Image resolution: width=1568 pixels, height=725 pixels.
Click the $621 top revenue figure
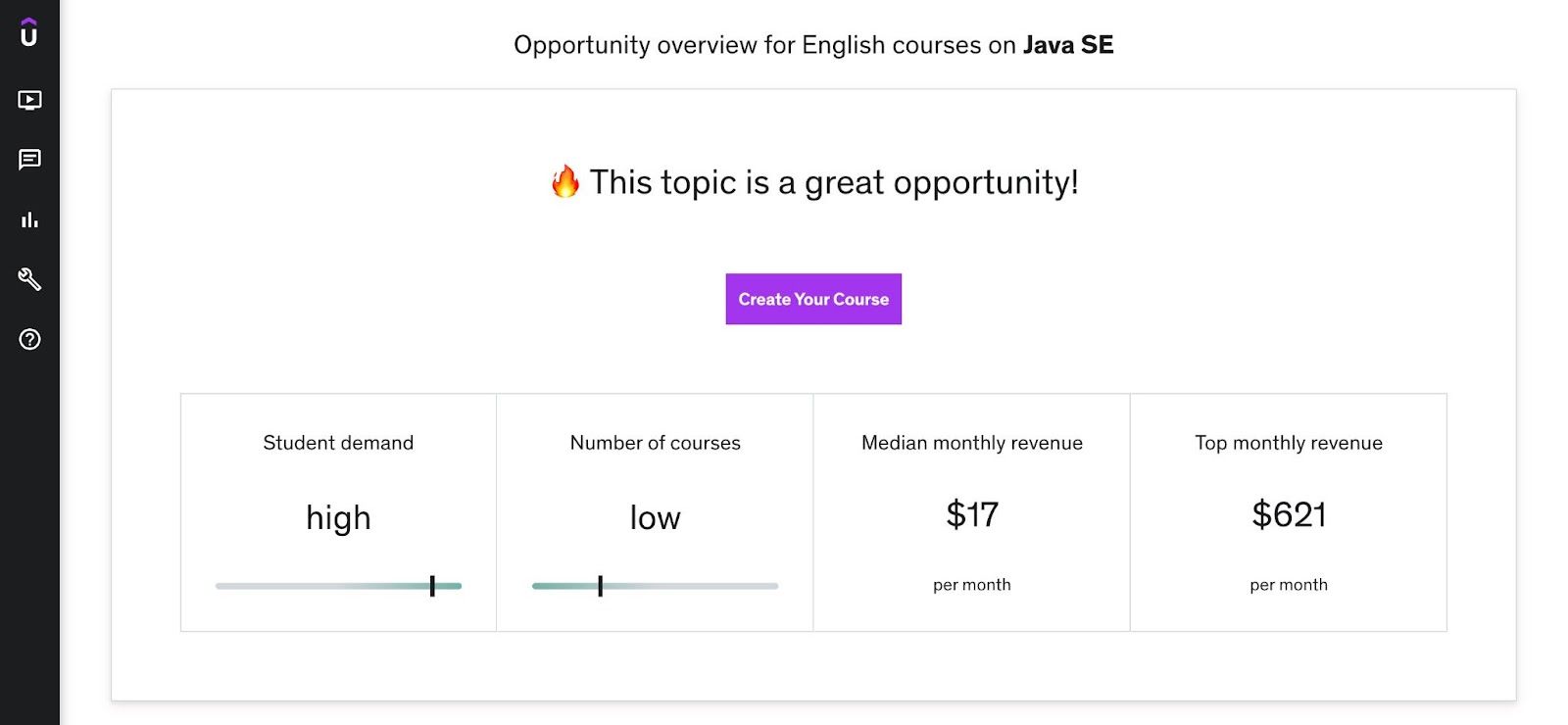[1288, 514]
